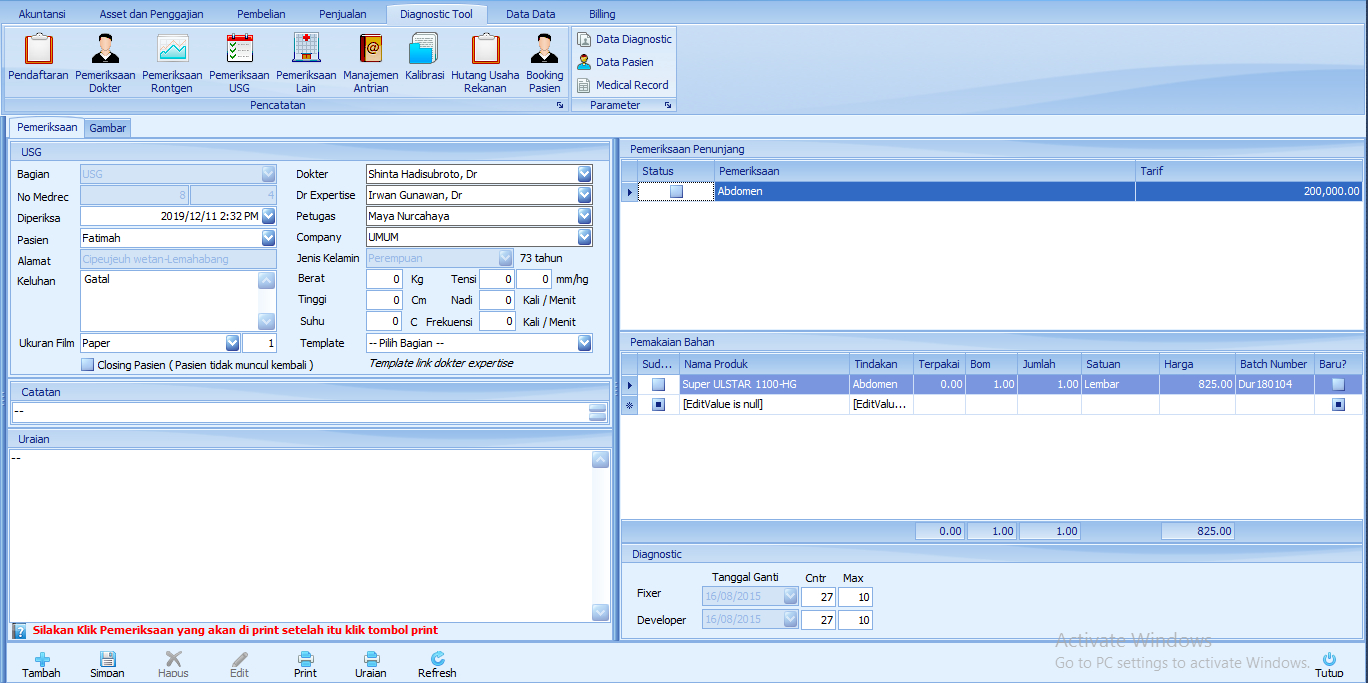The width and height of the screenshot is (1368, 683).
Task: Toggle Status checkbox for Abdomen row
Action: pyautogui.click(x=677, y=191)
